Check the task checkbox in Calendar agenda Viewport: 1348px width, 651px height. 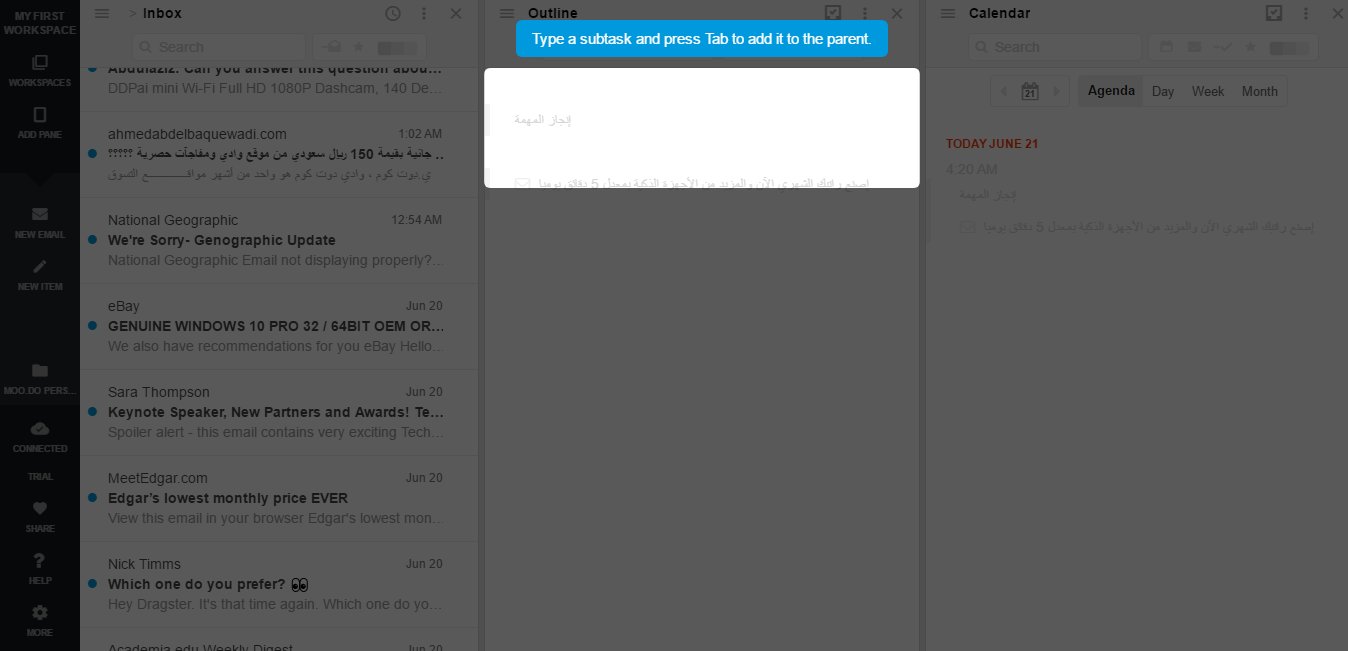967,227
